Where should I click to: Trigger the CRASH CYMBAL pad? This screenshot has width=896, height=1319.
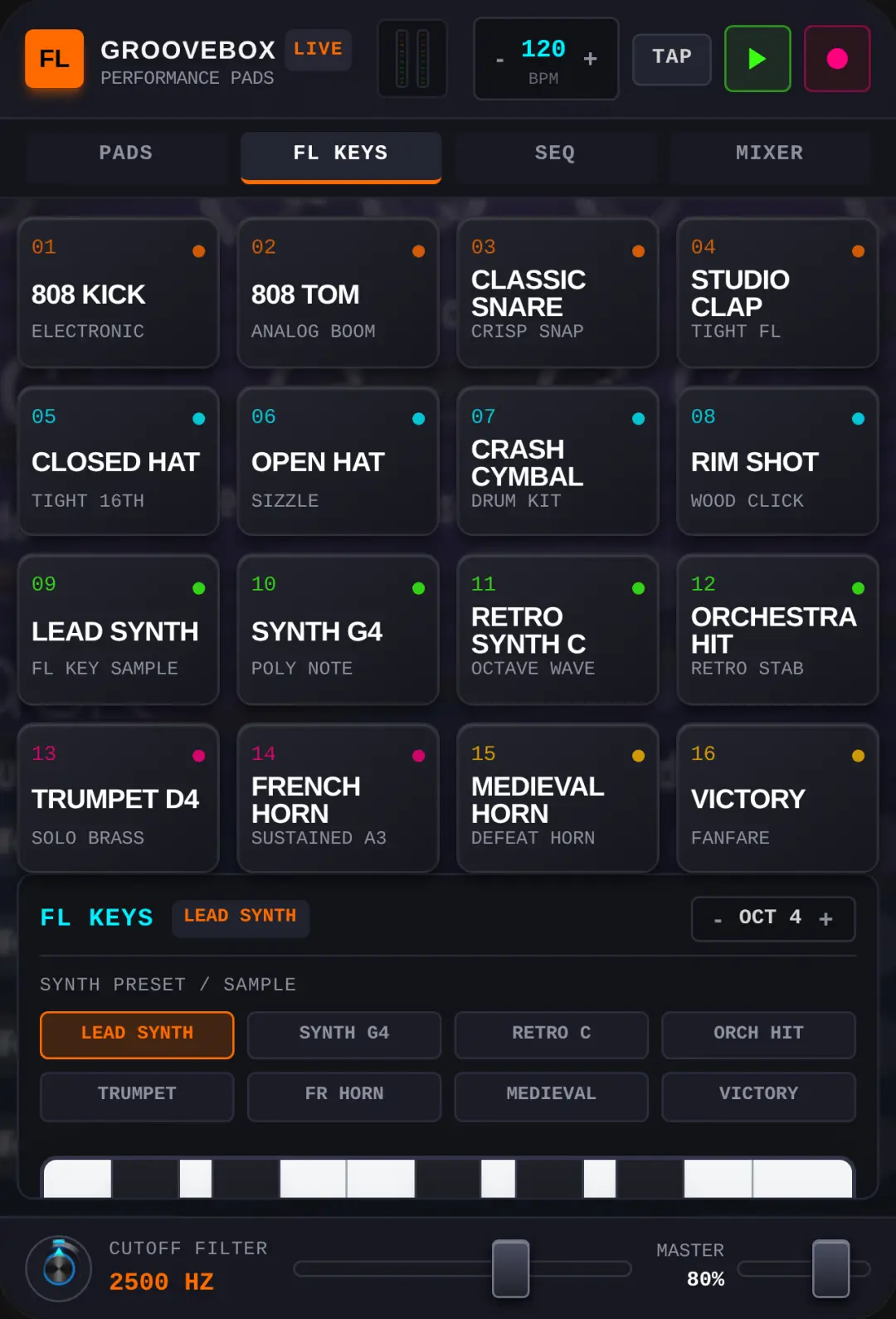[x=558, y=461]
